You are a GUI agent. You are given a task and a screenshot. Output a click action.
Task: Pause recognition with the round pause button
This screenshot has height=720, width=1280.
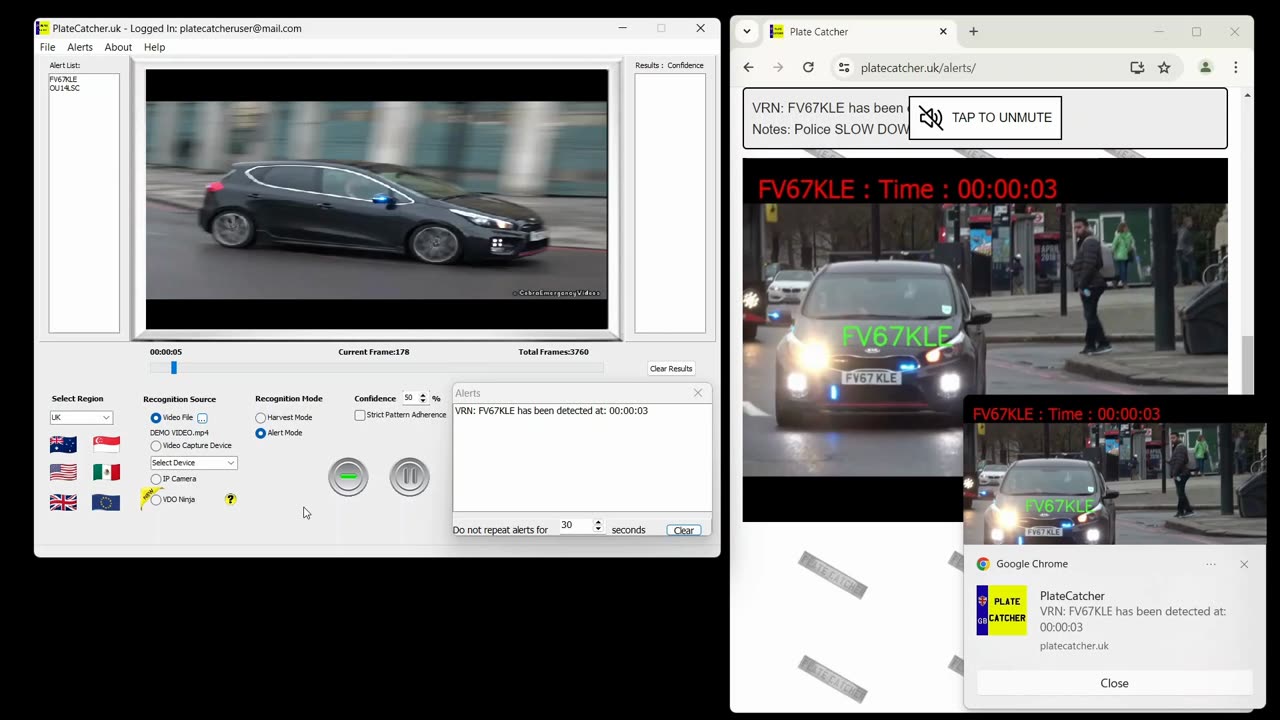pos(409,477)
